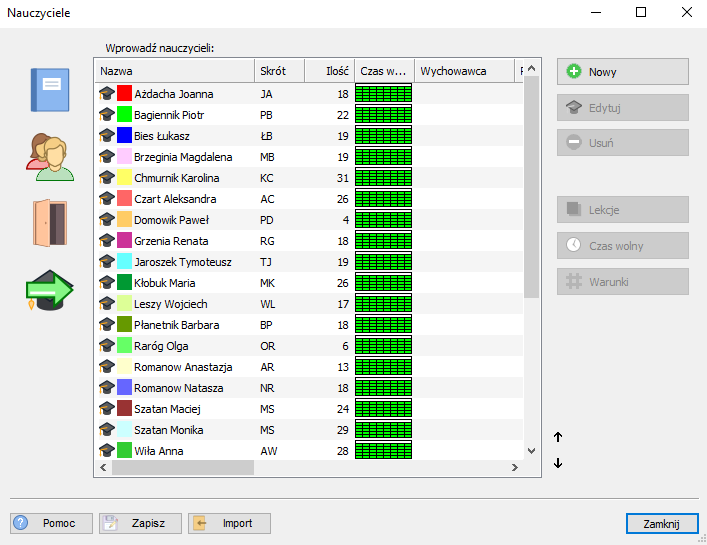The image size is (707, 545).
Task: Click the Wychowawca column header
Action: click(463, 71)
